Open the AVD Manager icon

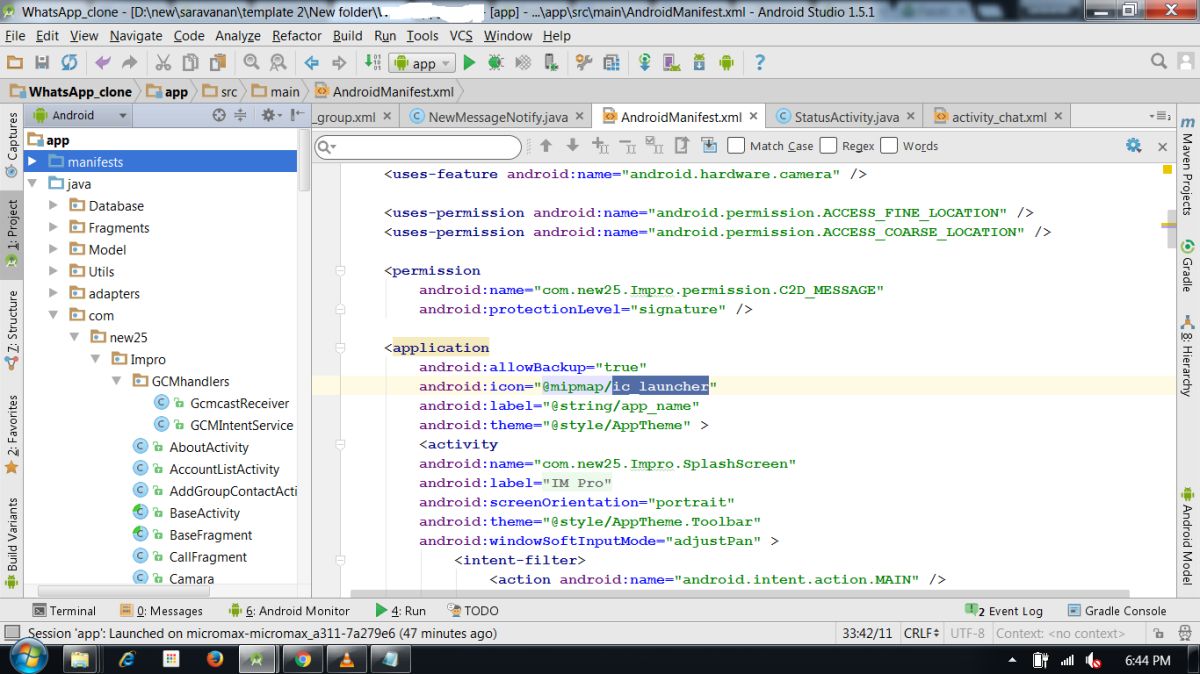coord(673,62)
